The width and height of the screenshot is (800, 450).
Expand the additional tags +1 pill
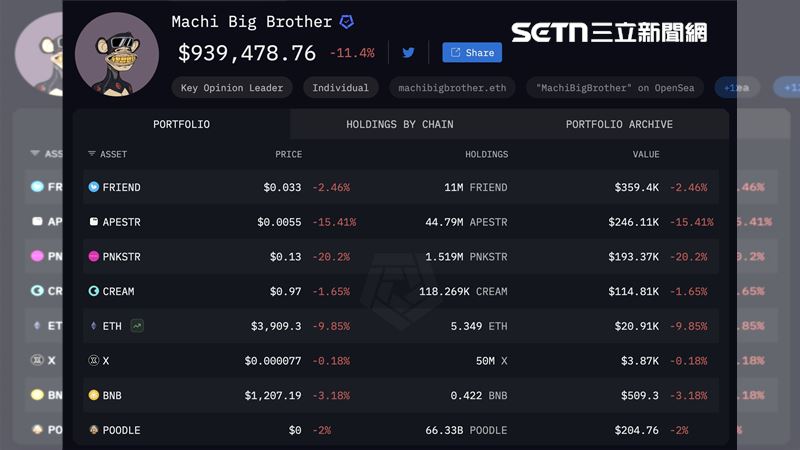pos(737,88)
